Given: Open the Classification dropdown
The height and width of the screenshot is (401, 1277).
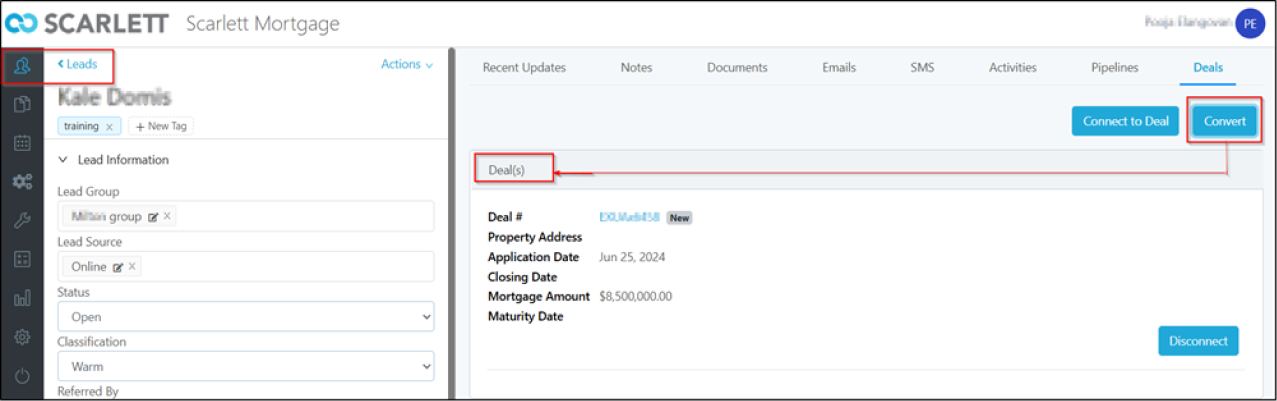Looking at the screenshot, I should pyautogui.click(x=245, y=366).
